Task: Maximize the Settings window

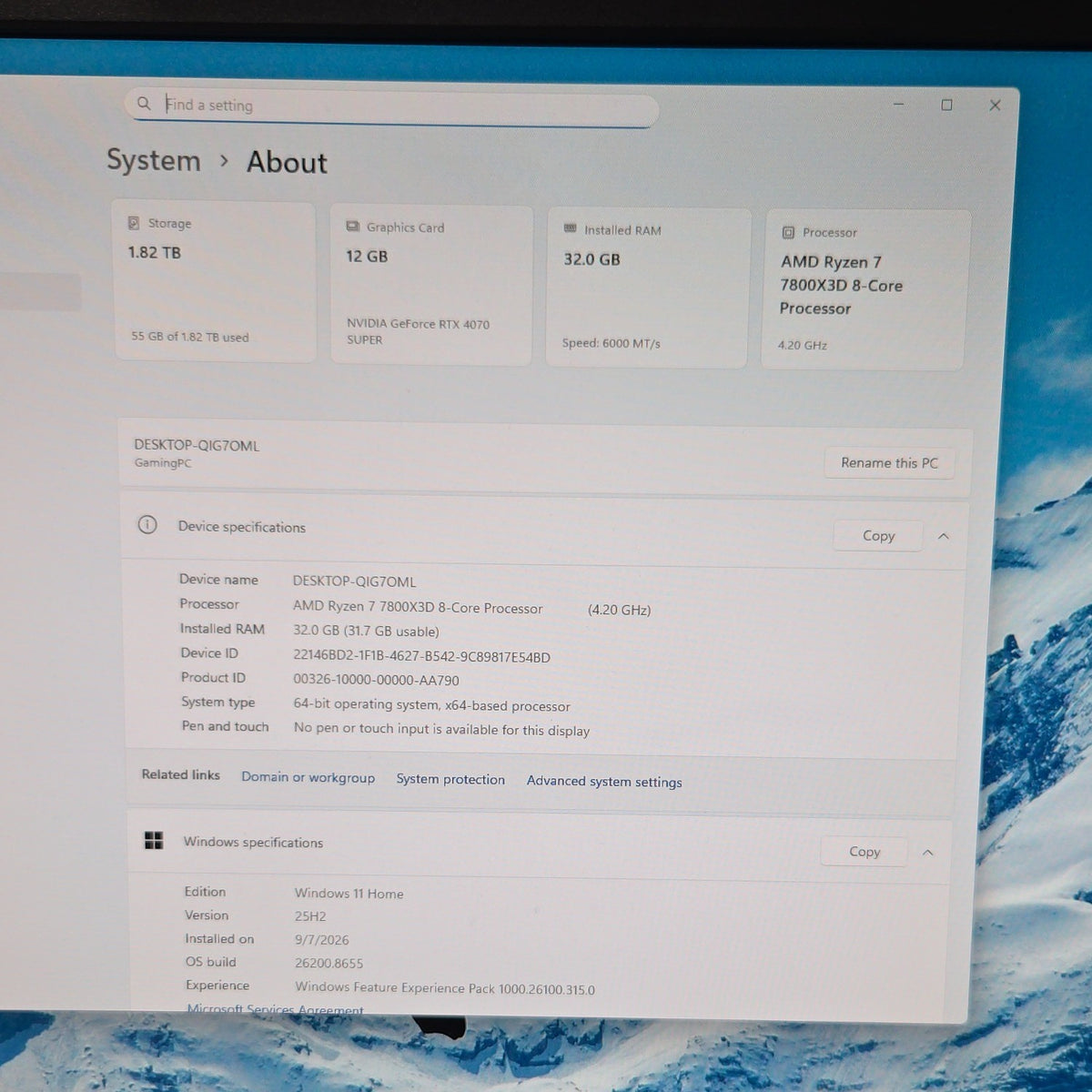Action: point(946,106)
